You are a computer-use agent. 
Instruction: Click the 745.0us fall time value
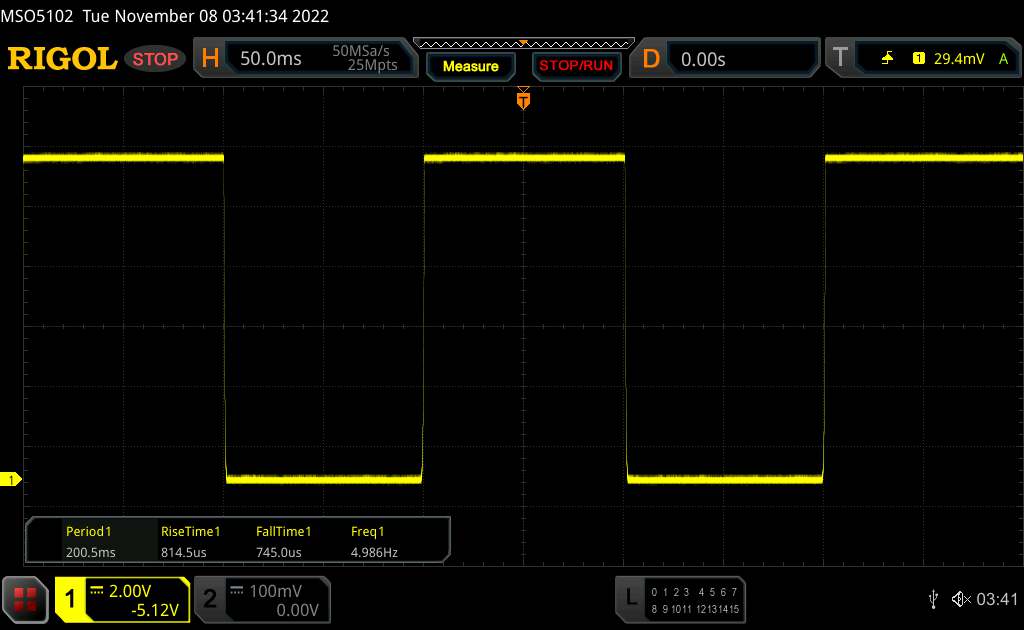tap(279, 552)
